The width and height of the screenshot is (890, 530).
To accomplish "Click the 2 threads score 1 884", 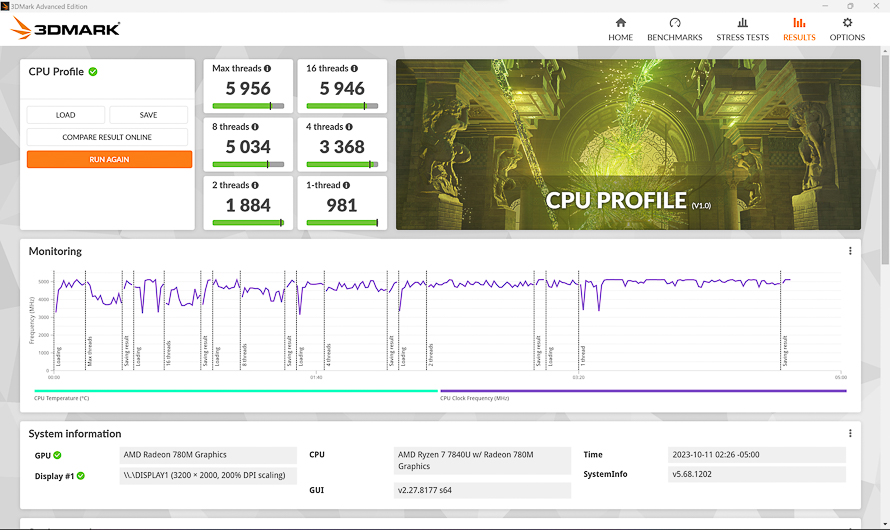I will coord(248,205).
